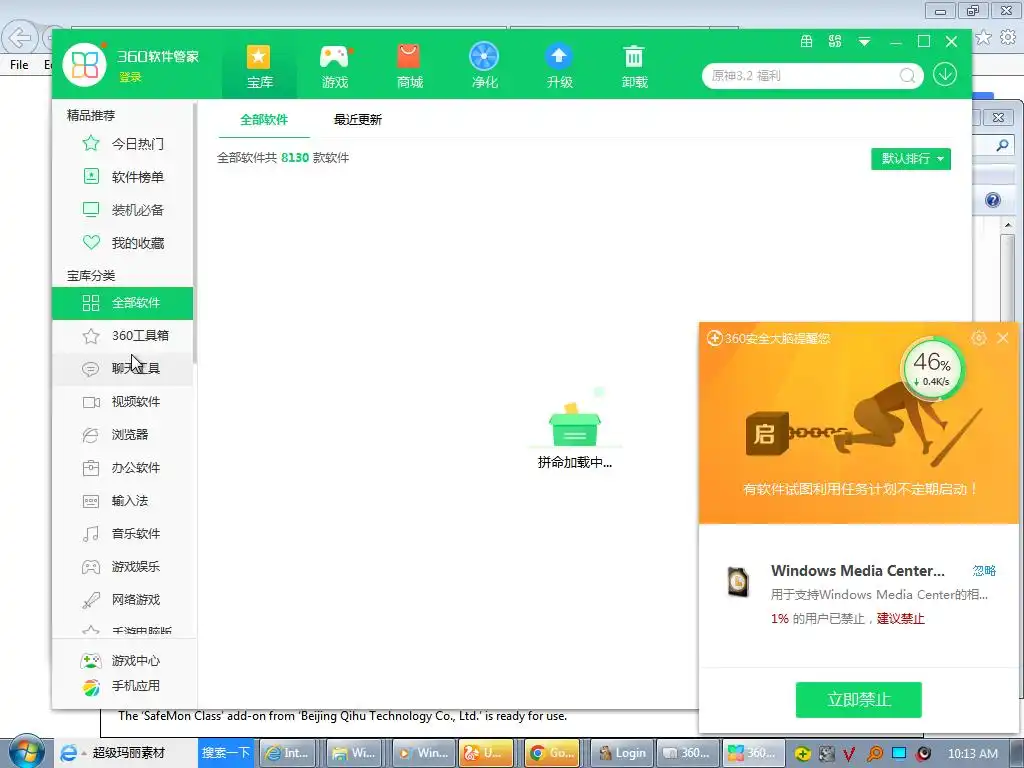Select 全部软件 category in sidebar
The width and height of the screenshot is (1024, 768).
point(123,303)
